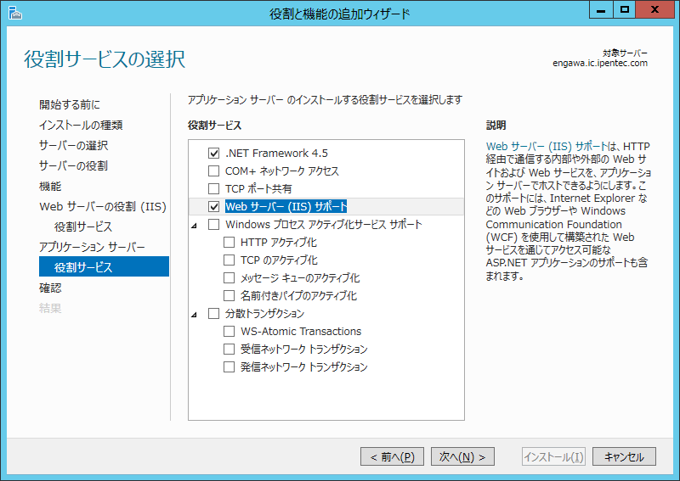This screenshot has height=481, width=680.
Task: Tick the 分散トランザクション checkbox
Action: (213, 313)
